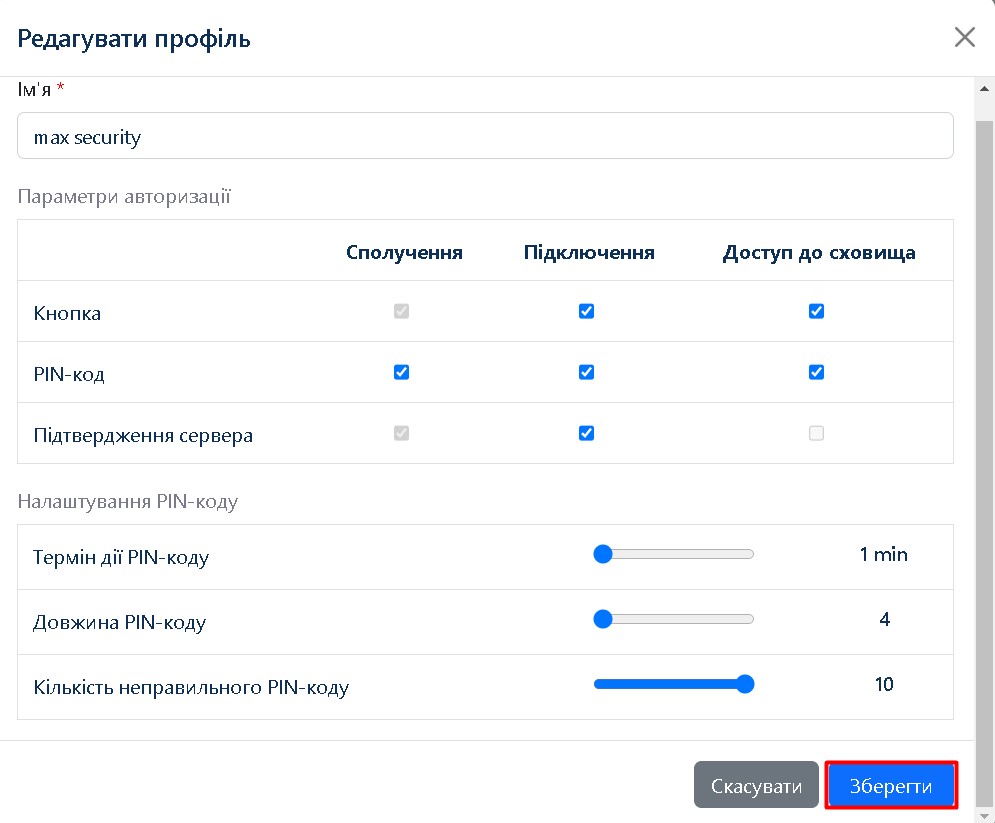Click the Сполучення column header

click(x=404, y=252)
